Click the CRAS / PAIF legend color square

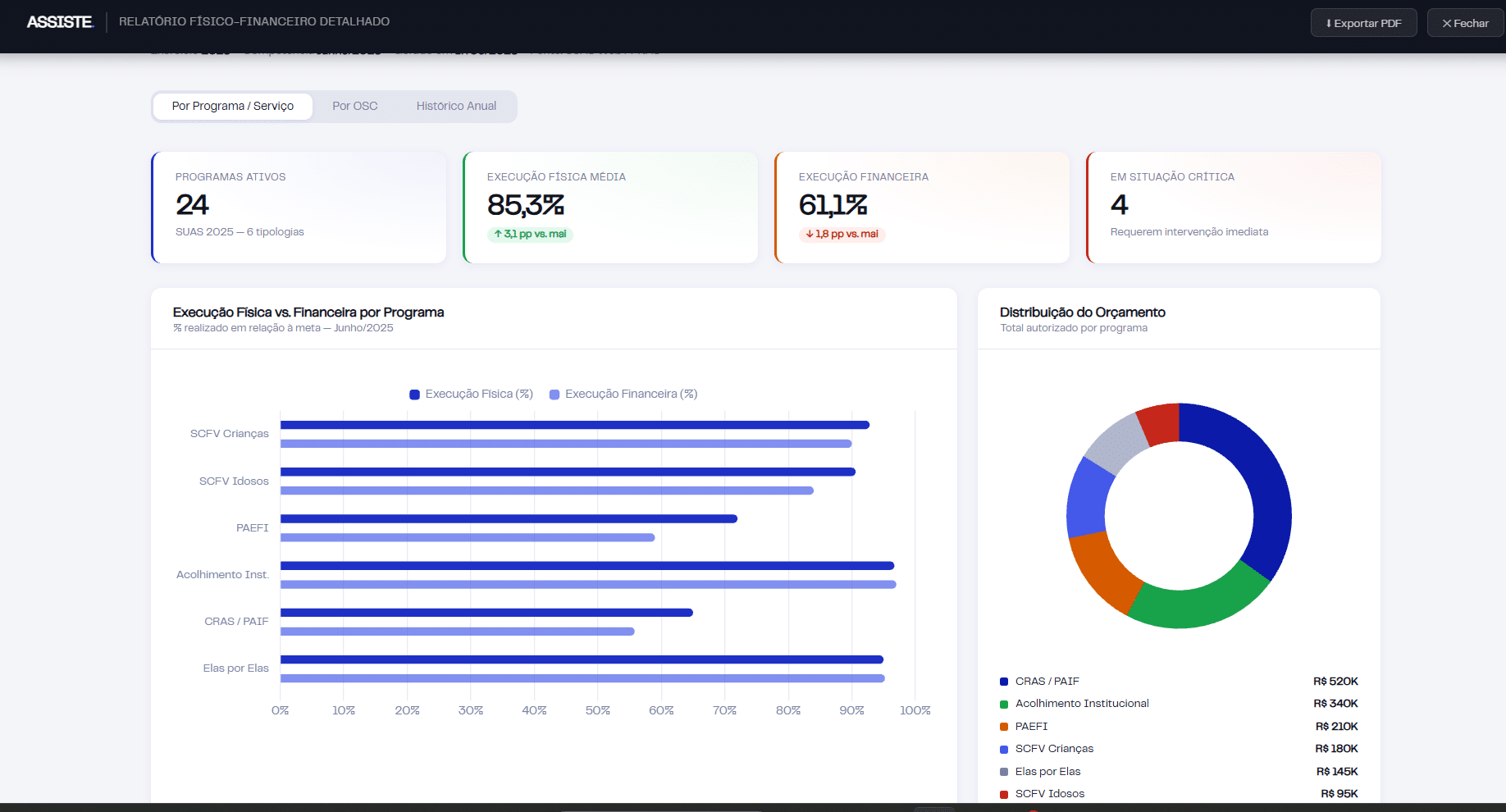(1004, 682)
